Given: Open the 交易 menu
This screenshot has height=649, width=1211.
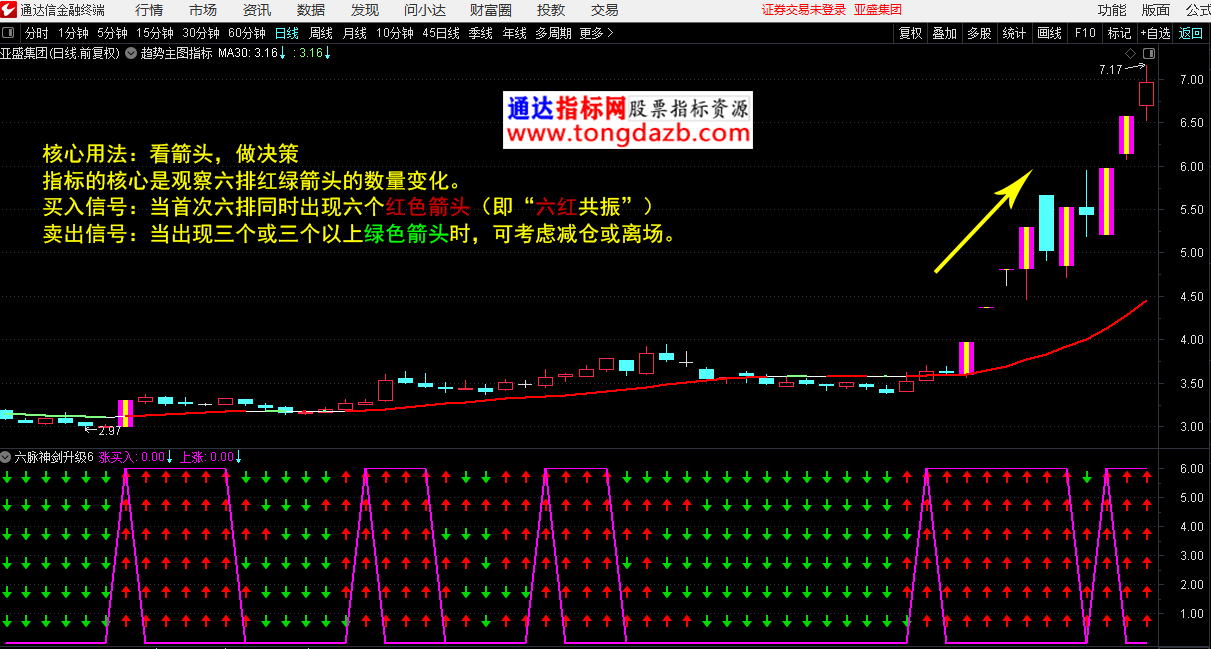Looking at the screenshot, I should coord(604,10).
